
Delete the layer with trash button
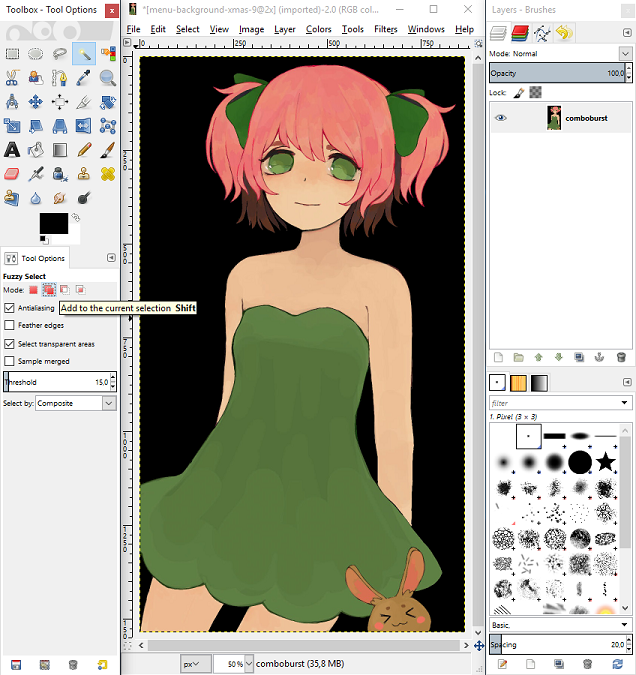[621, 357]
